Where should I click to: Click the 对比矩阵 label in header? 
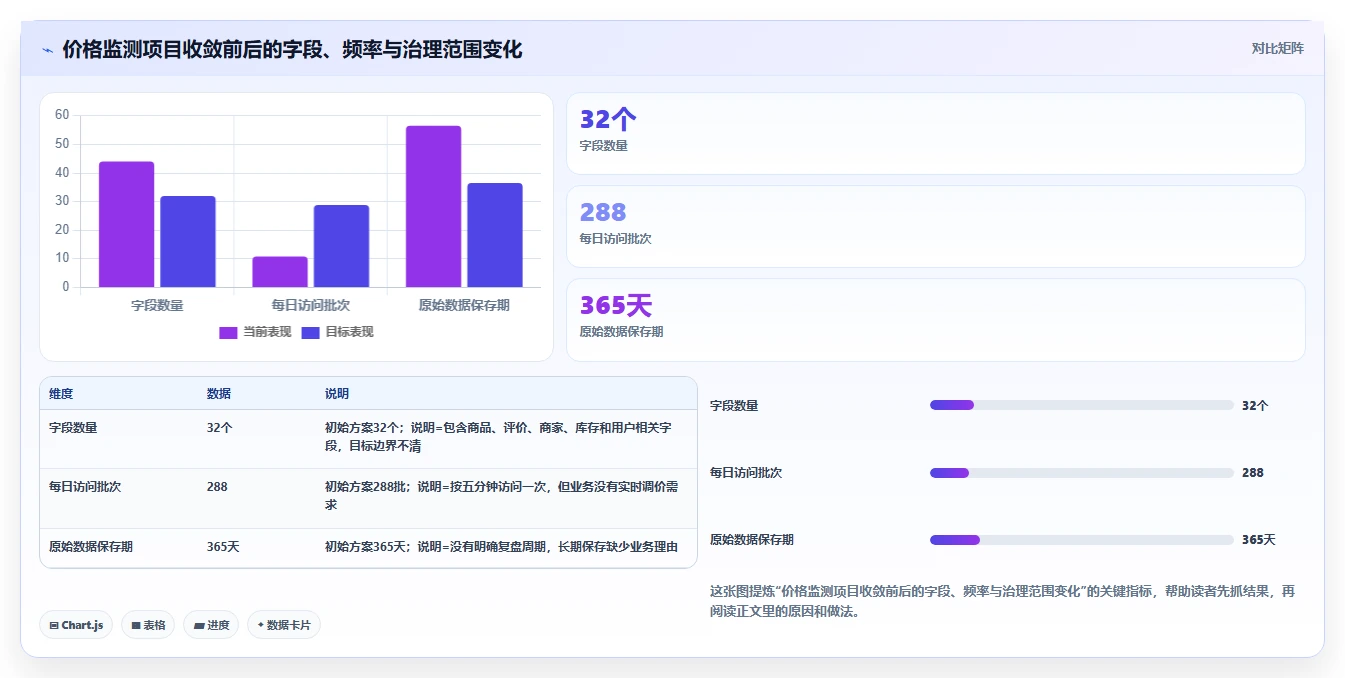click(1277, 48)
